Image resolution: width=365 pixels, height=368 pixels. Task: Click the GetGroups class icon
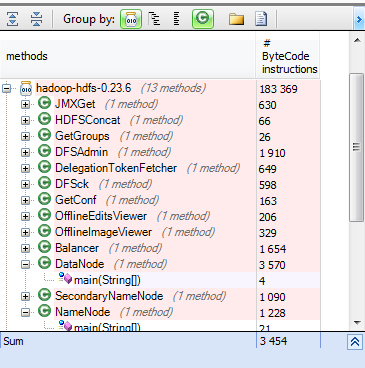(x=44, y=135)
